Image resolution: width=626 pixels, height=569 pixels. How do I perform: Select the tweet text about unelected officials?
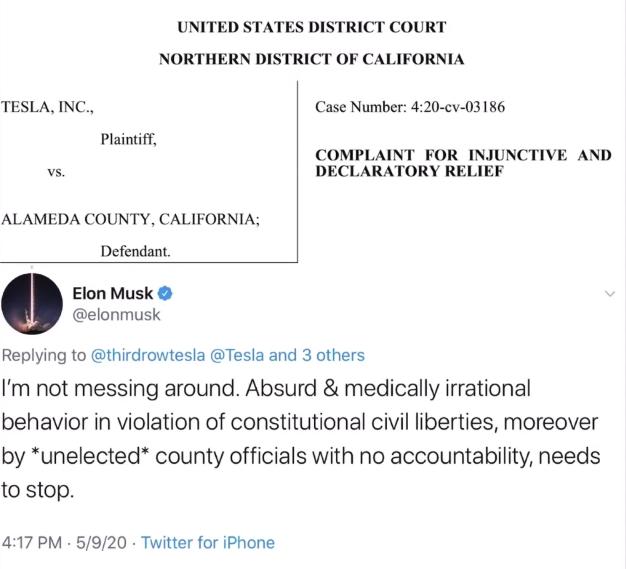[x=301, y=439]
